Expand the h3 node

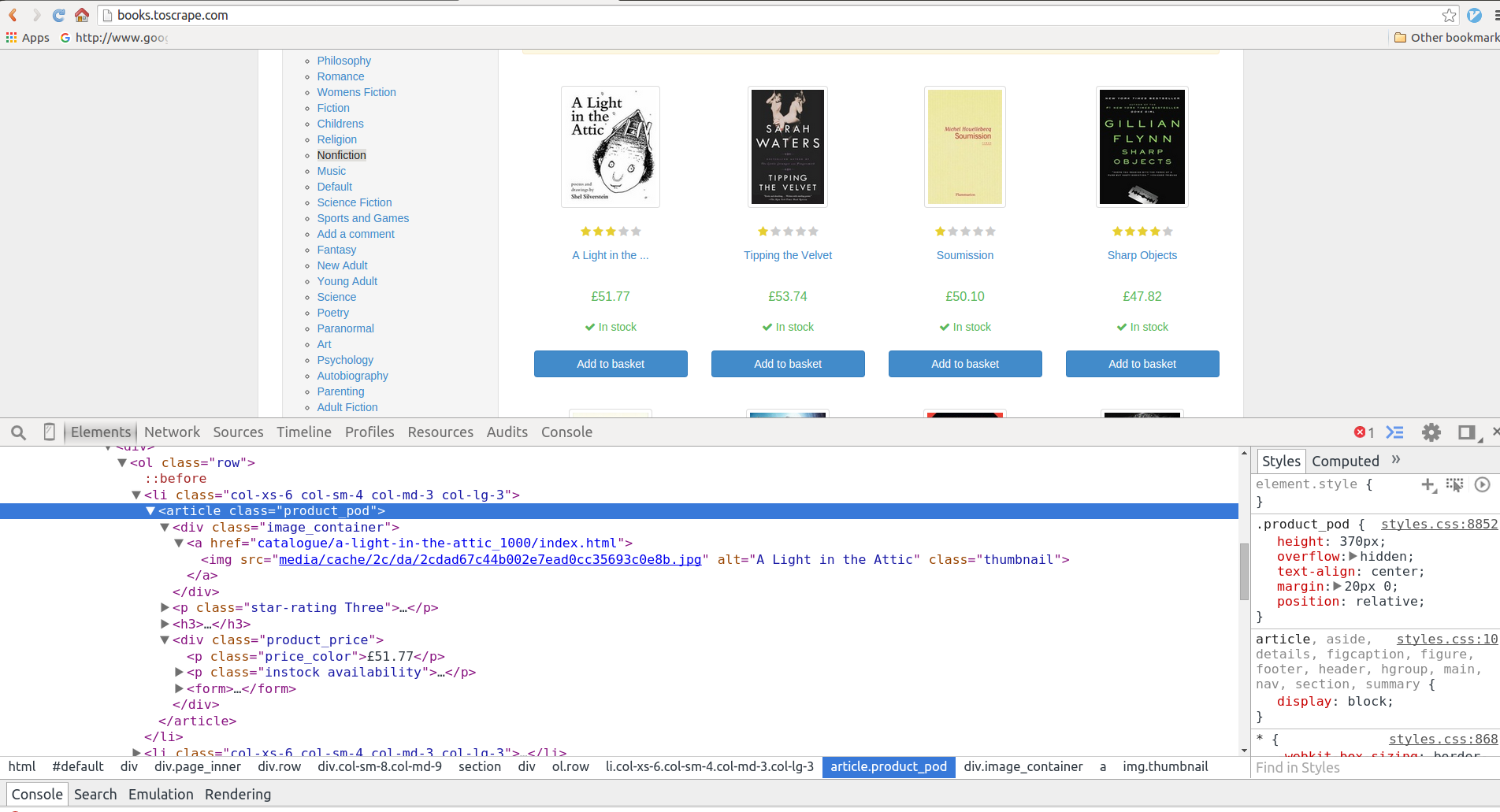click(x=165, y=625)
